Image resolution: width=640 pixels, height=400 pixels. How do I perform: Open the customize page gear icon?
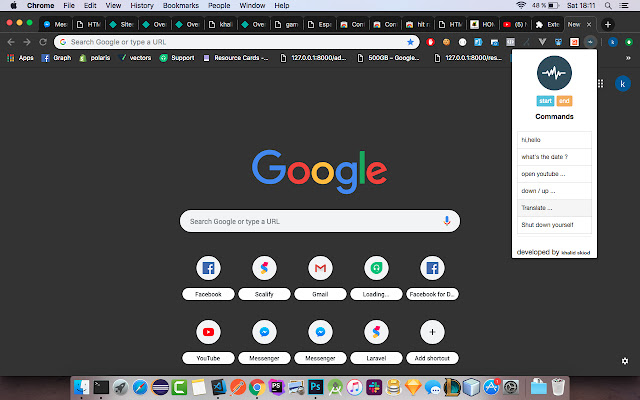[624, 361]
